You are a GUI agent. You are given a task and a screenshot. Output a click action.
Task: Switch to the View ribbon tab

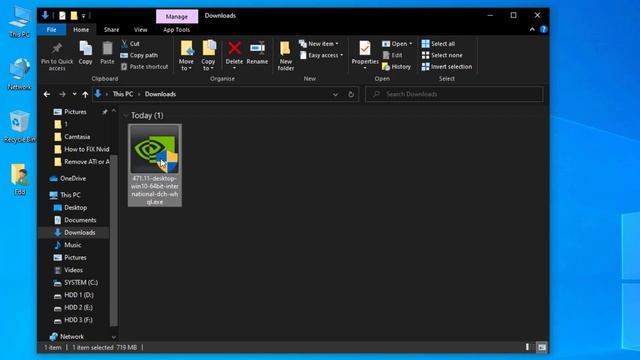140,29
